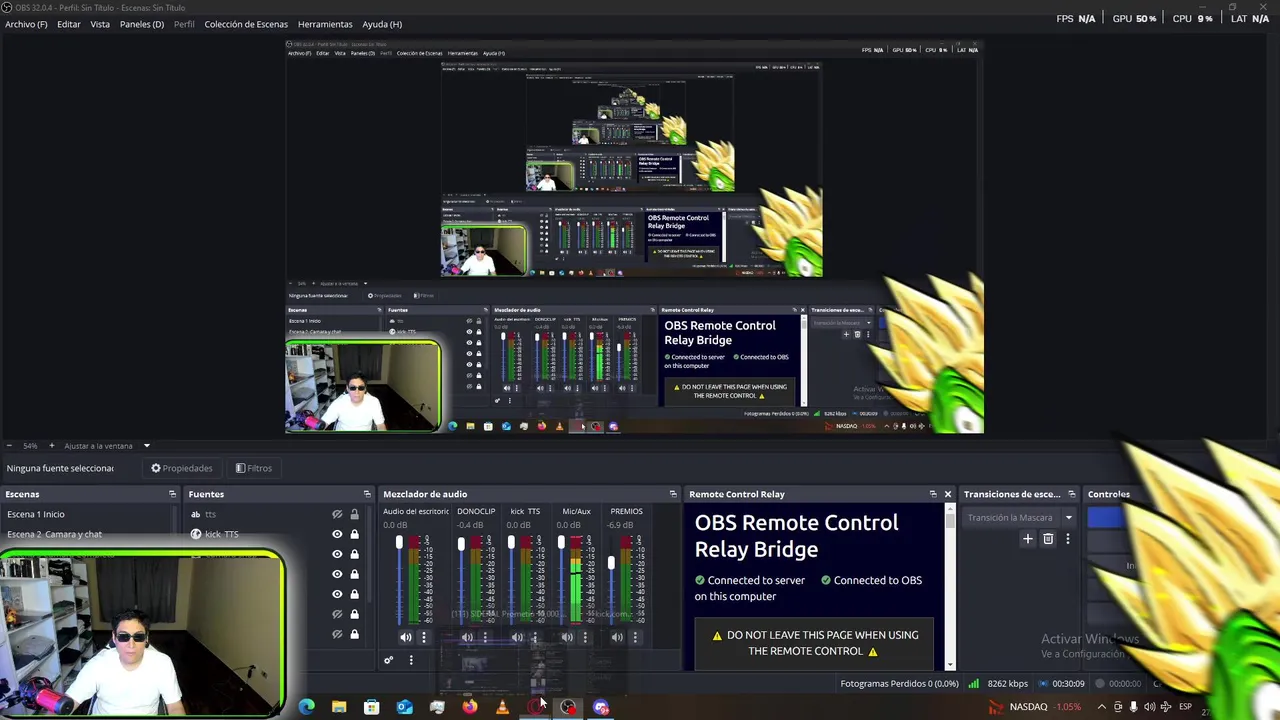Open Firefox from the taskbar
Viewport: 1280px width, 720px height.
pyautogui.click(x=469, y=707)
